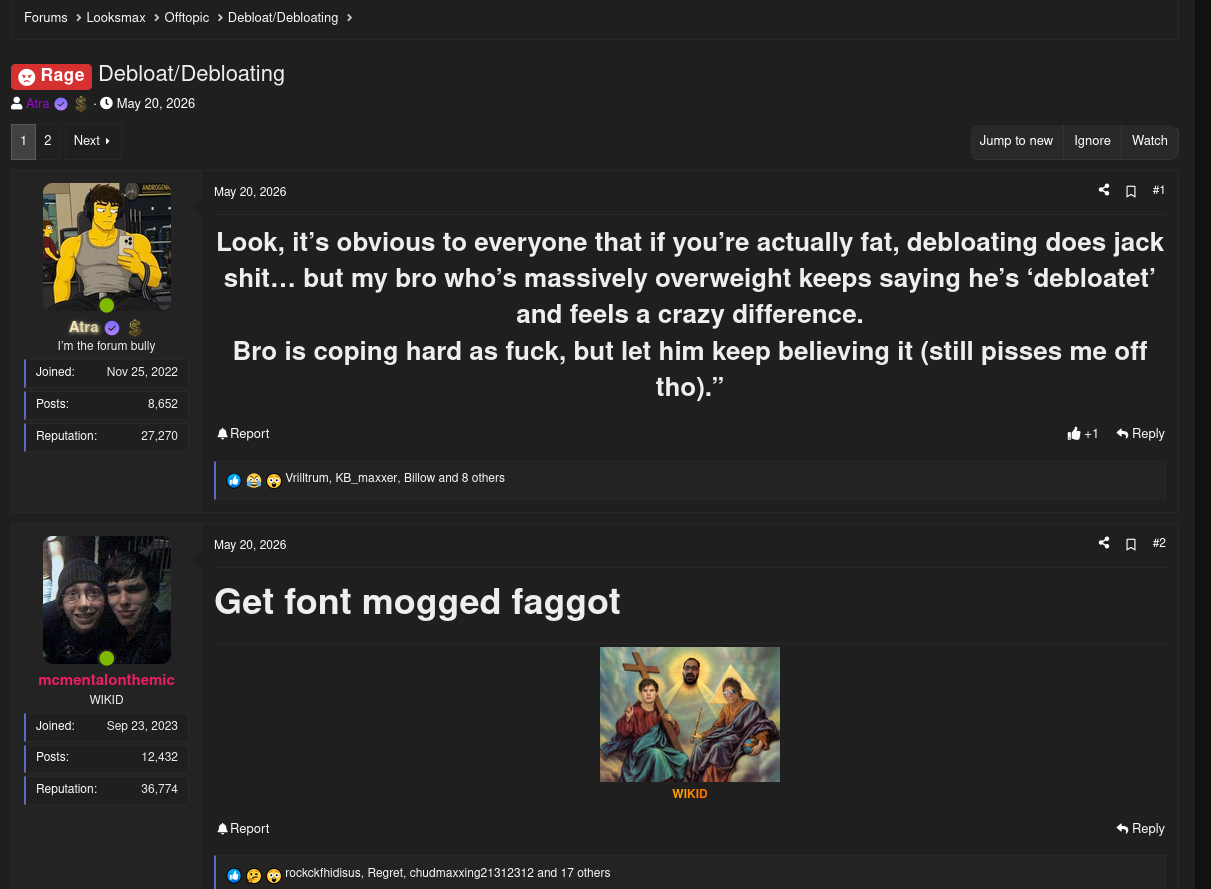Open permalink #2
The width and height of the screenshot is (1211, 889).
click(x=1159, y=543)
